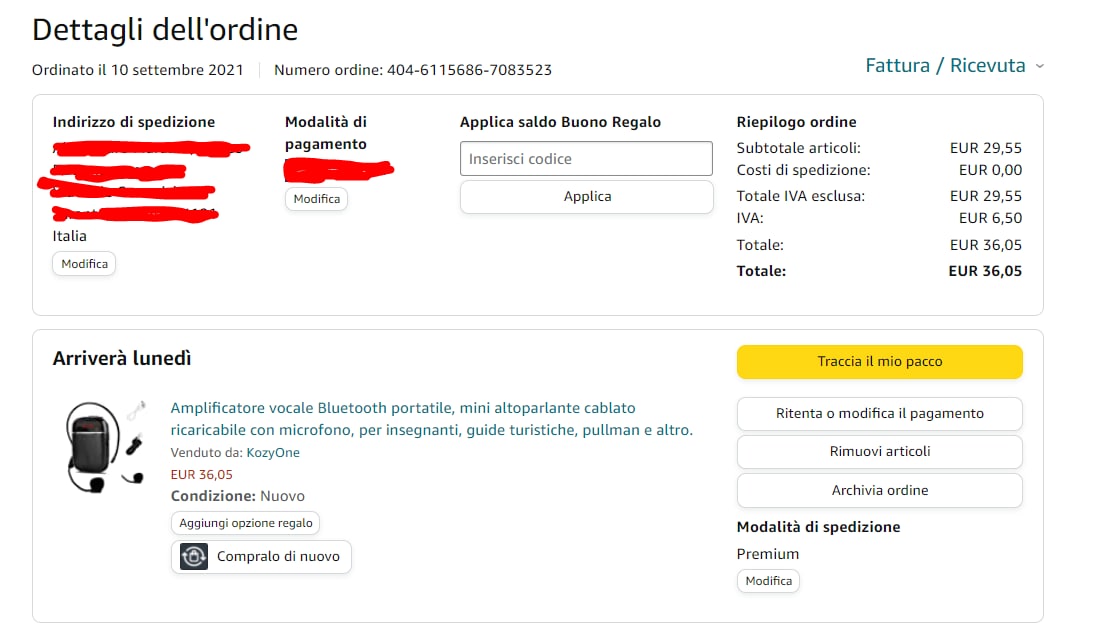Click the Italia country text
This screenshot has height=634, width=1099.
click(69, 236)
